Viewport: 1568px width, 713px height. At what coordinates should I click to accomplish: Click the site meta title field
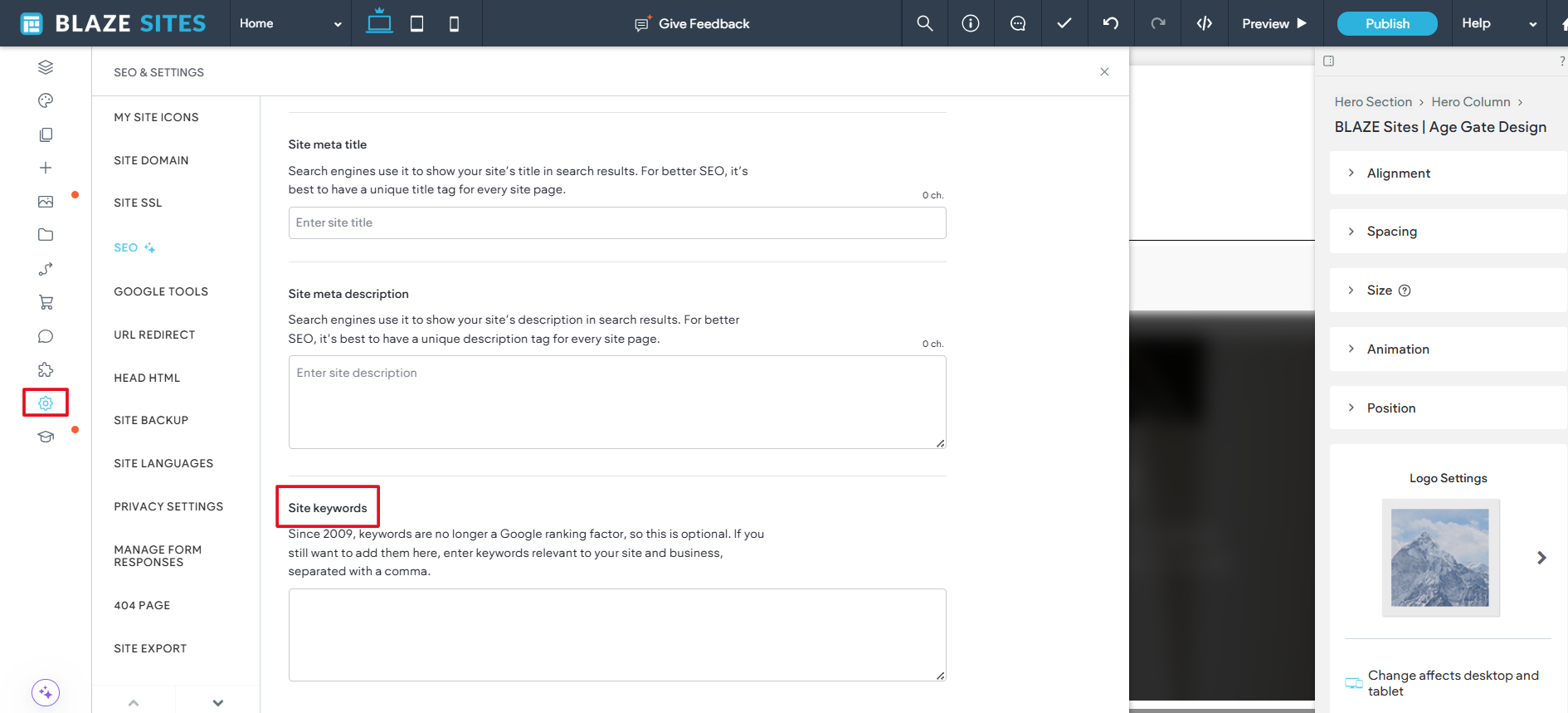pos(617,222)
